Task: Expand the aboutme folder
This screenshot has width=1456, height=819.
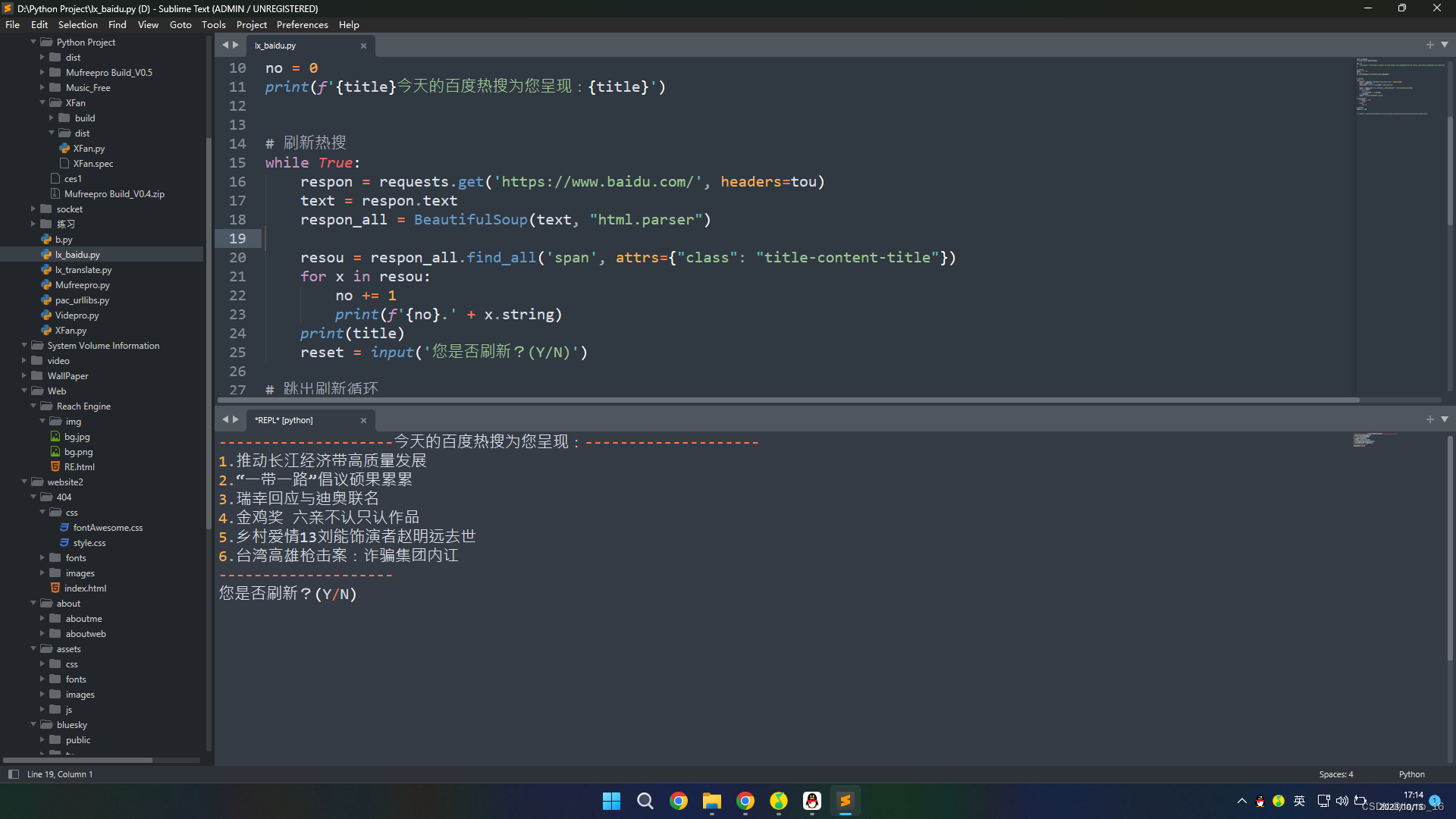Action: [x=42, y=618]
